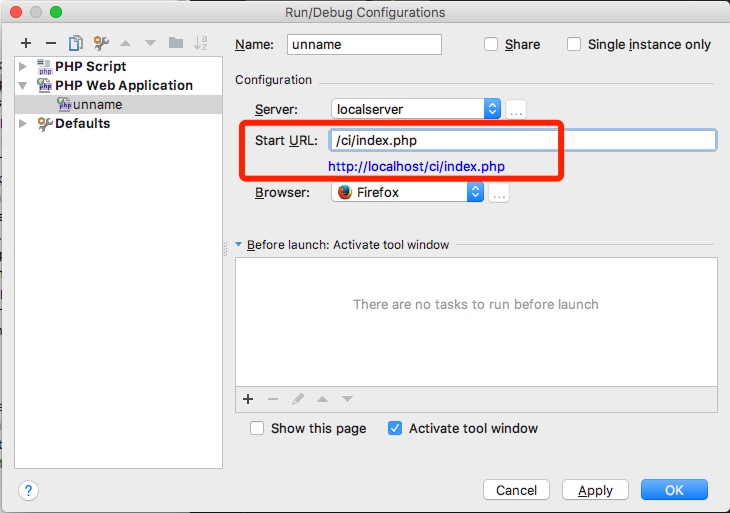
Task: Expand the Defaults tree node
Action: click(22, 123)
